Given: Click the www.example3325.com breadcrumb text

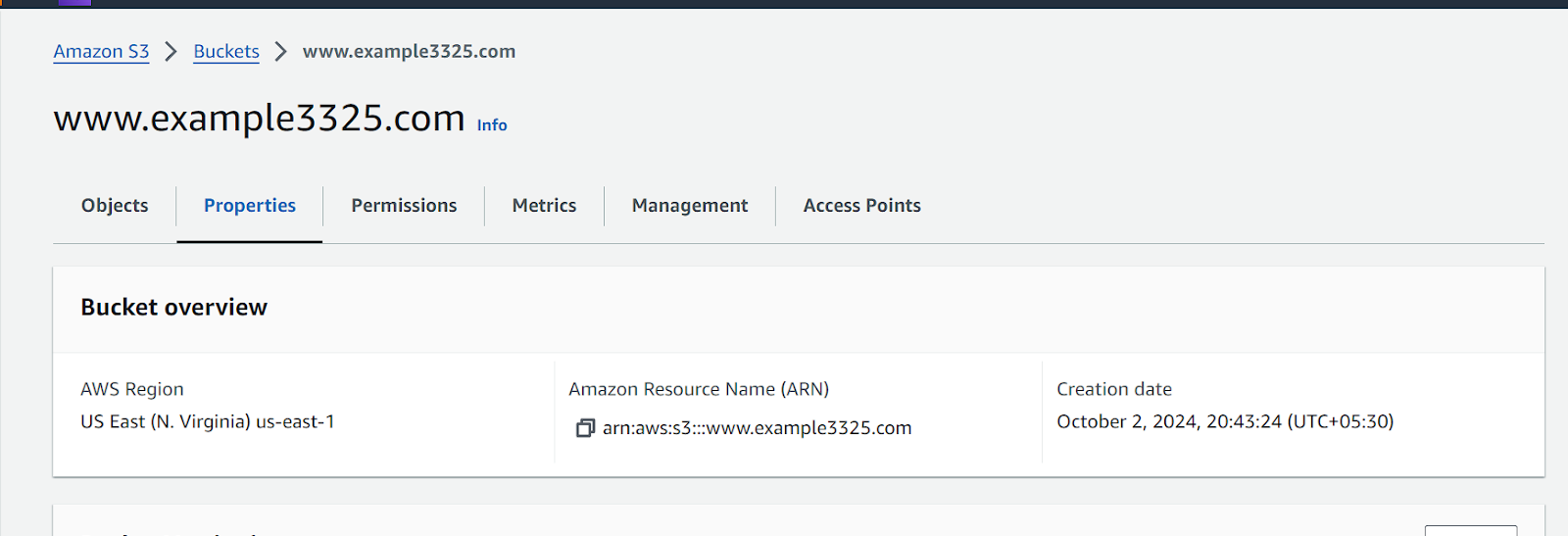Looking at the screenshot, I should (409, 52).
